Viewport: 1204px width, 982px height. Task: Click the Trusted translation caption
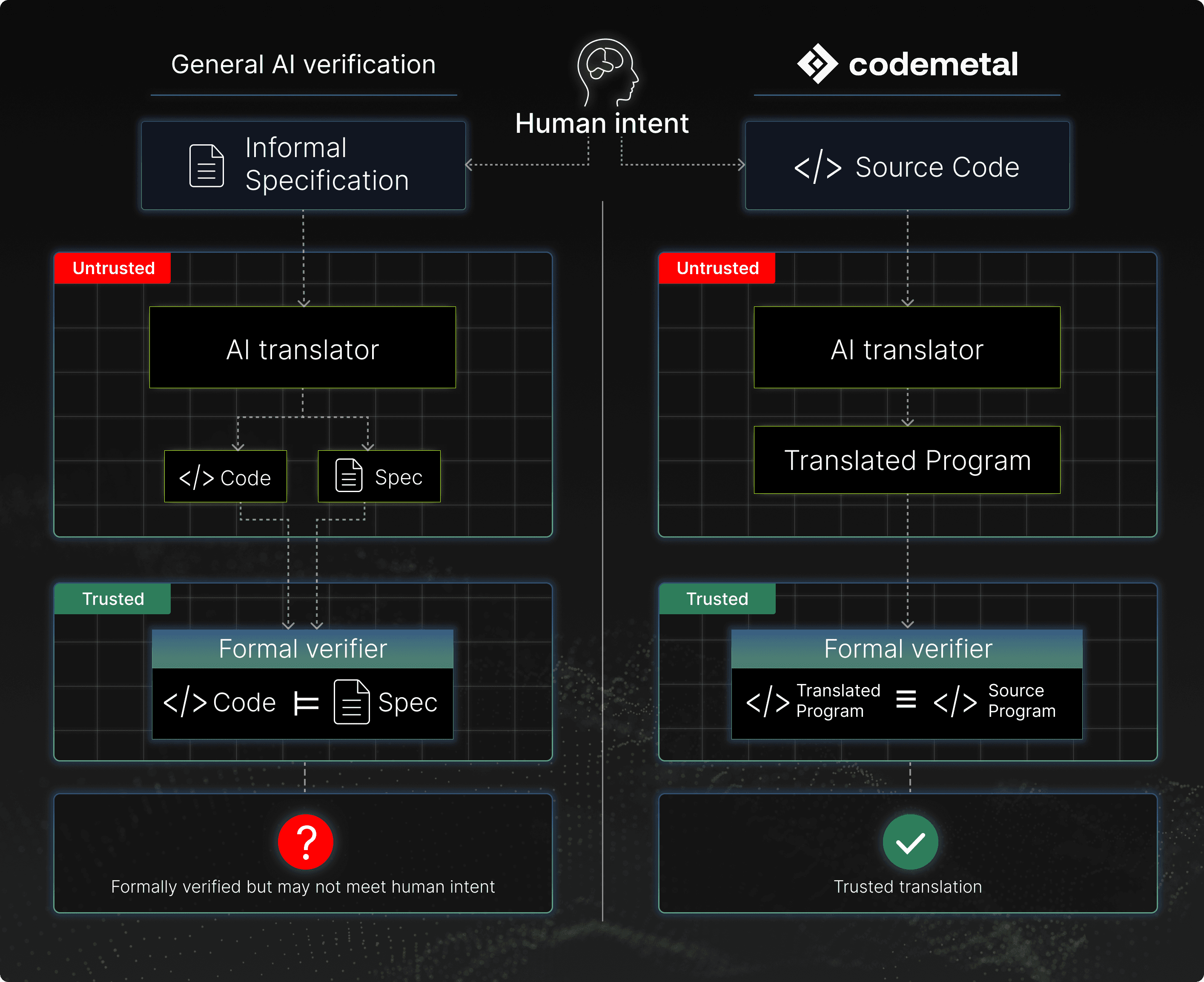[908, 886]
